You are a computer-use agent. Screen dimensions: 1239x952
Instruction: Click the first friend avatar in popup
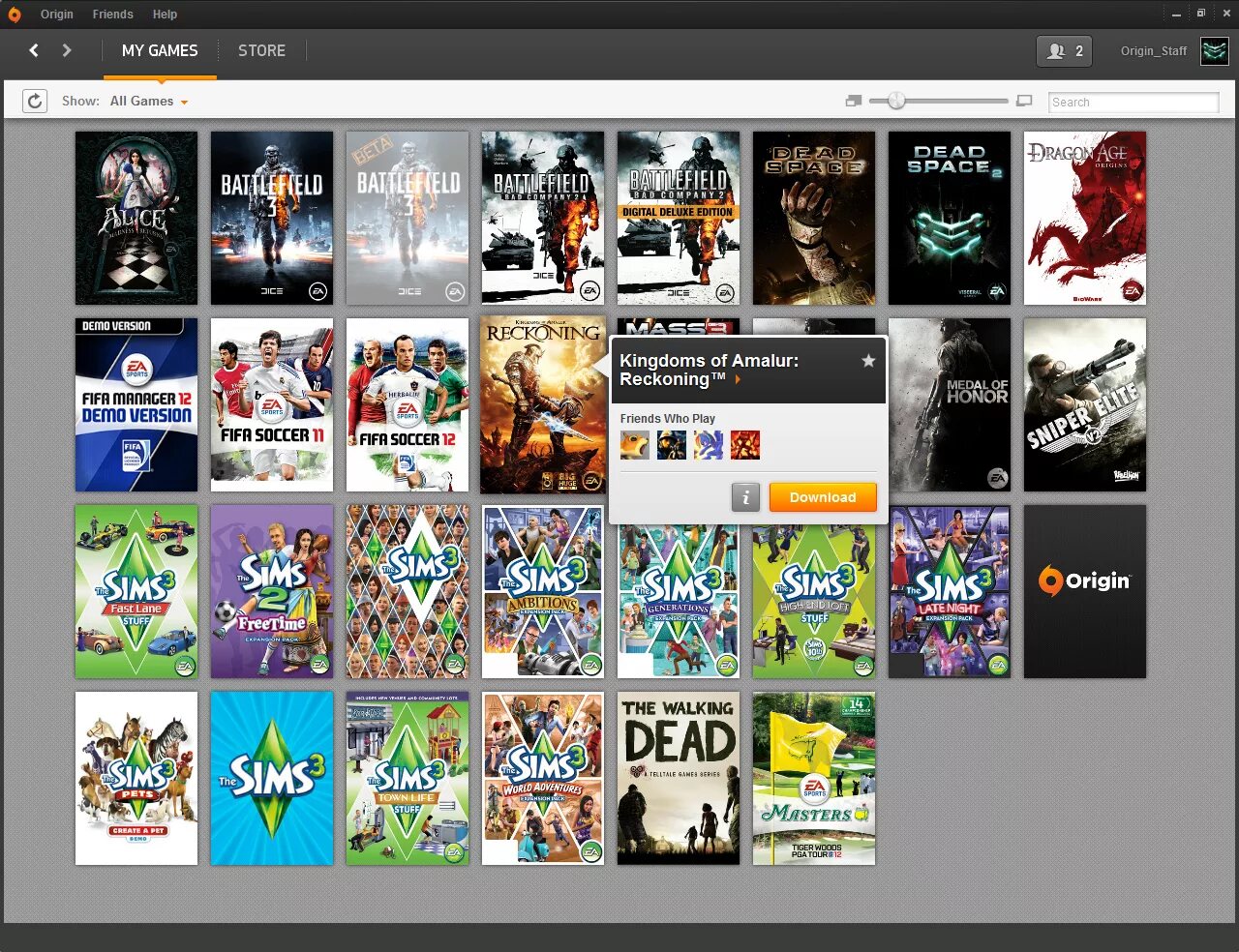click(635, 445)
